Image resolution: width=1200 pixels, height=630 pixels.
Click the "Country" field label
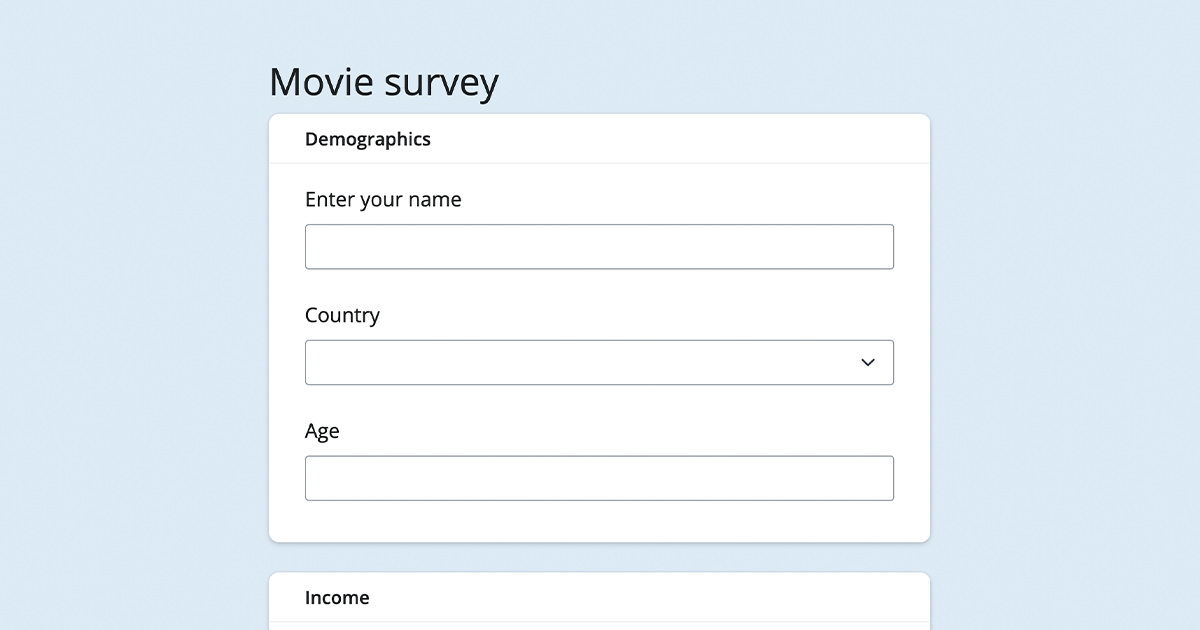click(x=342, y=316)
